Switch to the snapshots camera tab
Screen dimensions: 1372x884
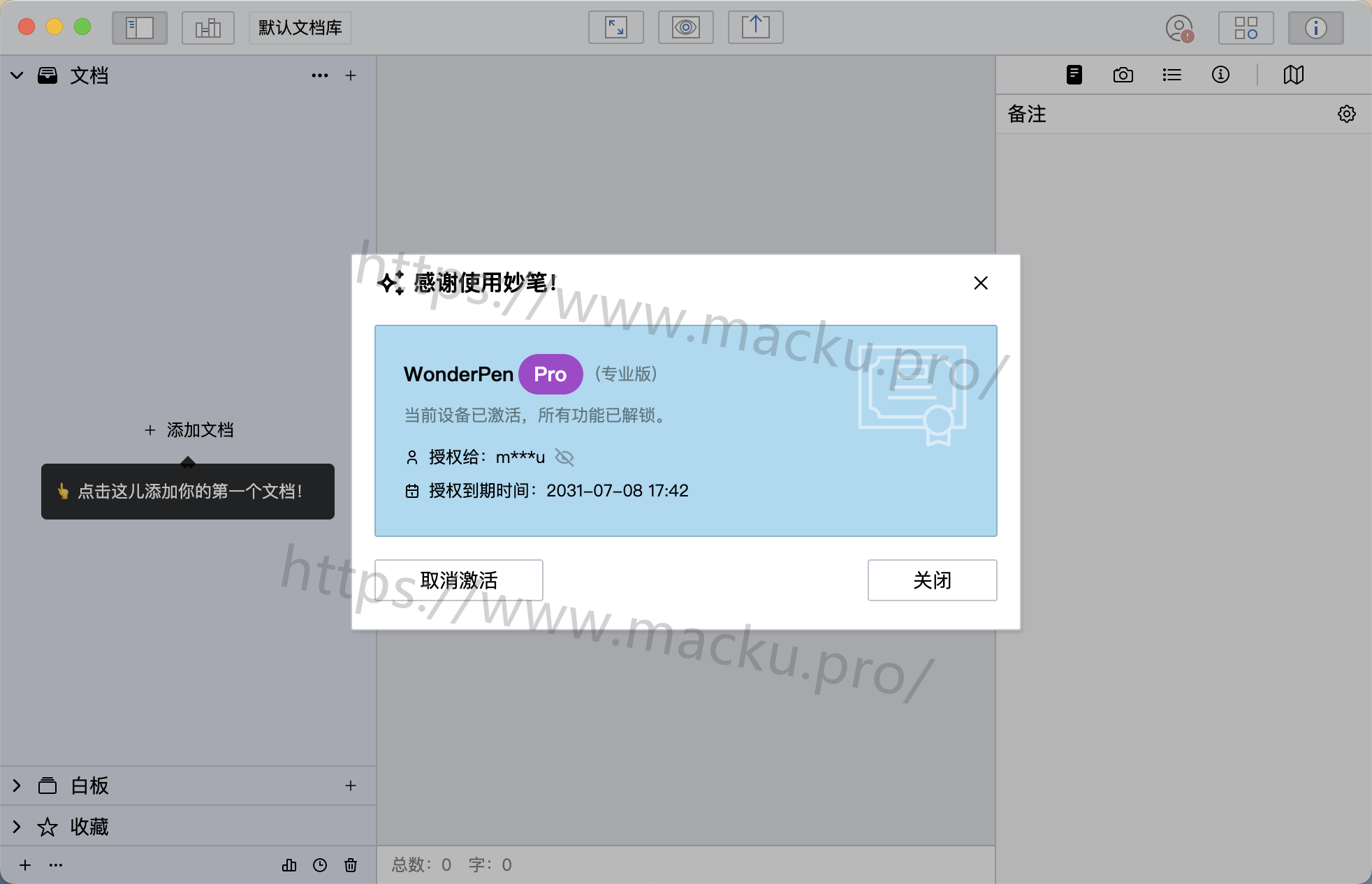[x=1123, y=75]
